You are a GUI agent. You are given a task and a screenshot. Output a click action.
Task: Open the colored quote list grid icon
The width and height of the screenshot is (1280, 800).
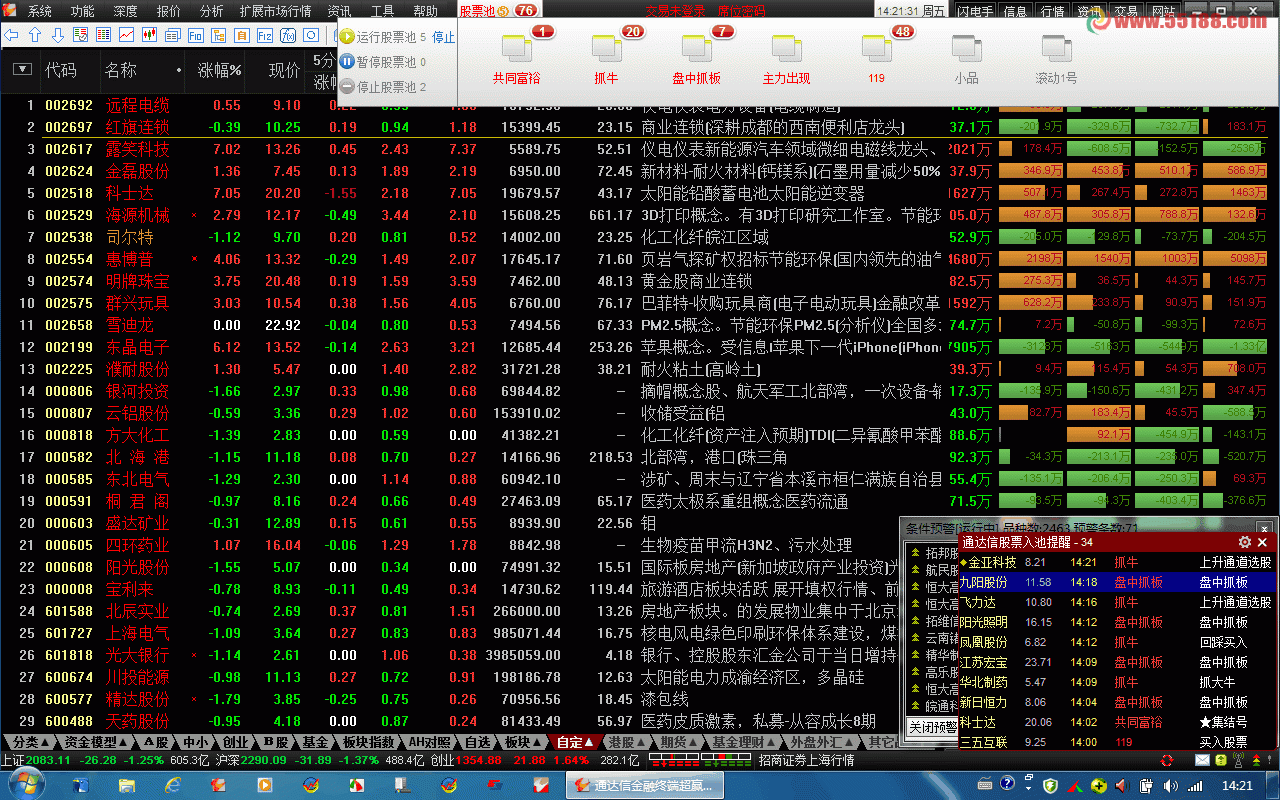(104, 35)
